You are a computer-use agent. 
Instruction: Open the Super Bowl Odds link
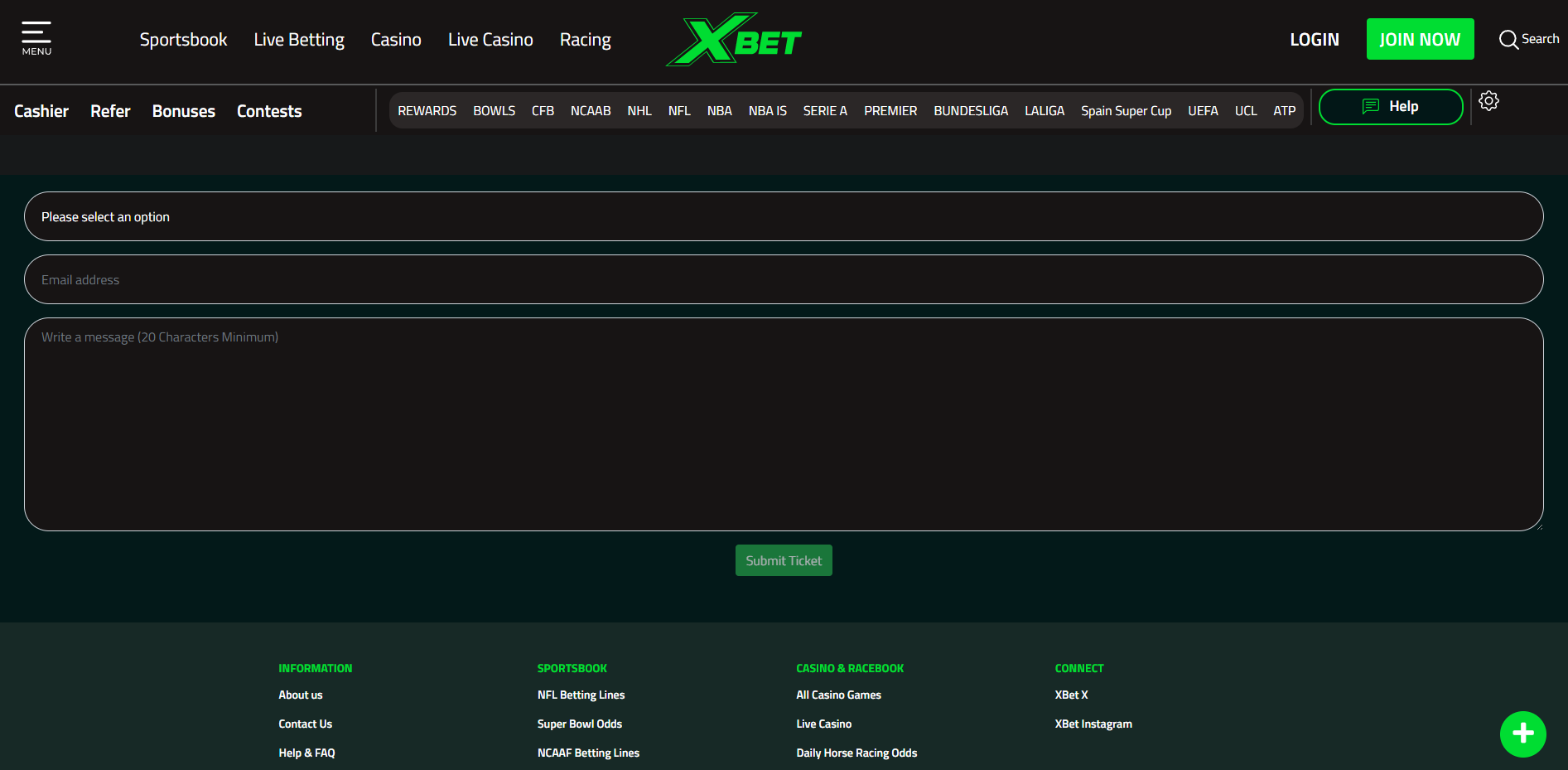click(579, 724)
